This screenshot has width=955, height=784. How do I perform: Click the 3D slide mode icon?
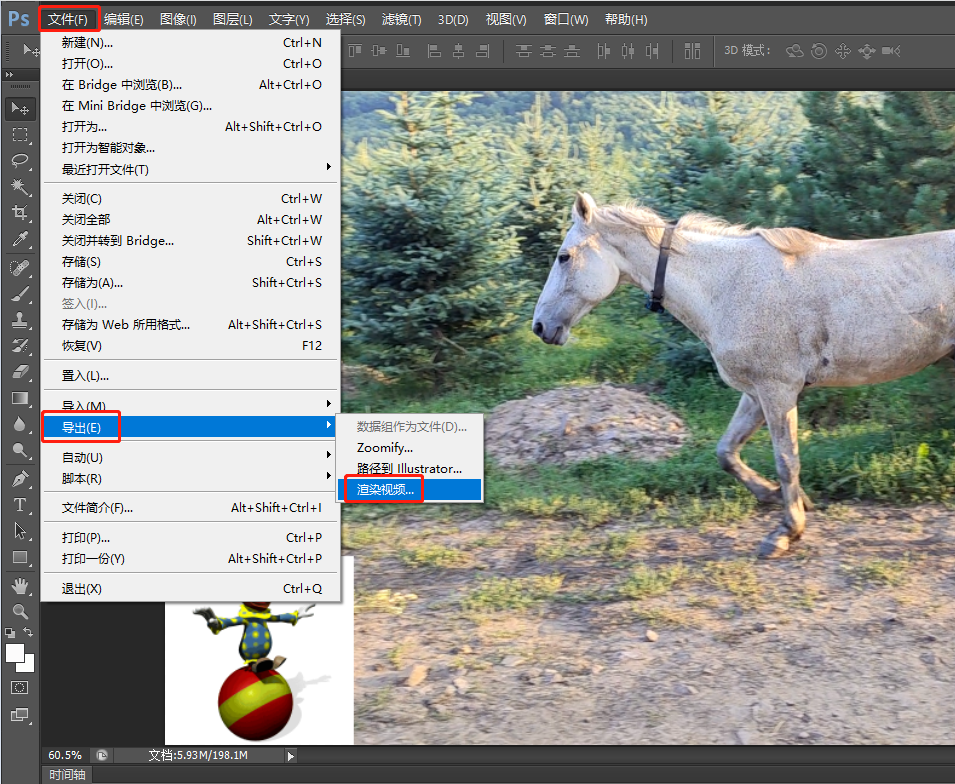point(867,51)
